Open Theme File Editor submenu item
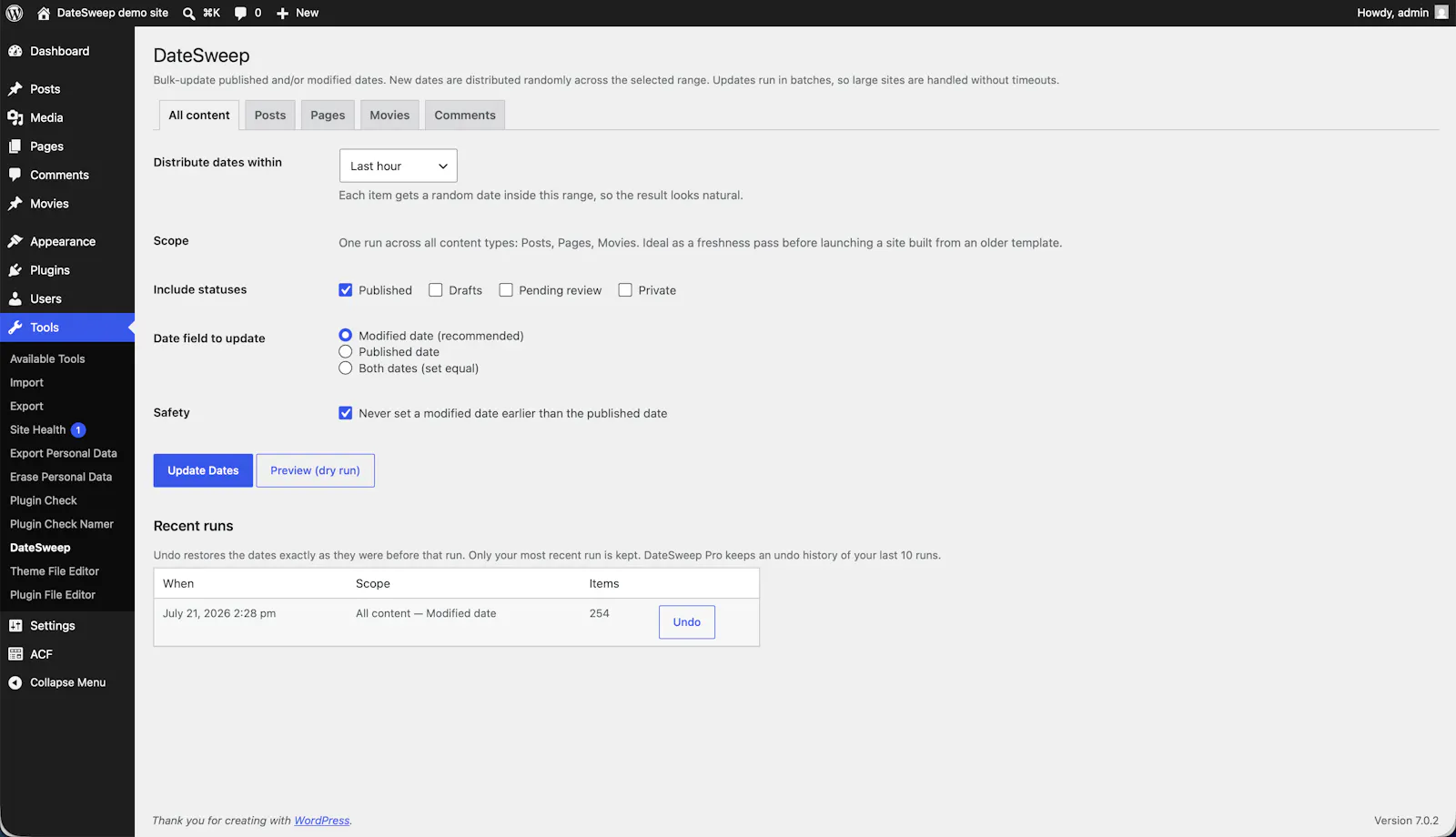This screenshot has height=837, width=1456. tap(55, 572)
